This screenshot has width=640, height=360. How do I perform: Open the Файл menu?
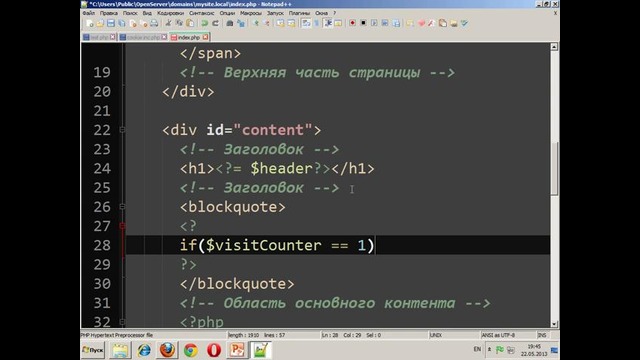[x=89, y=13]
